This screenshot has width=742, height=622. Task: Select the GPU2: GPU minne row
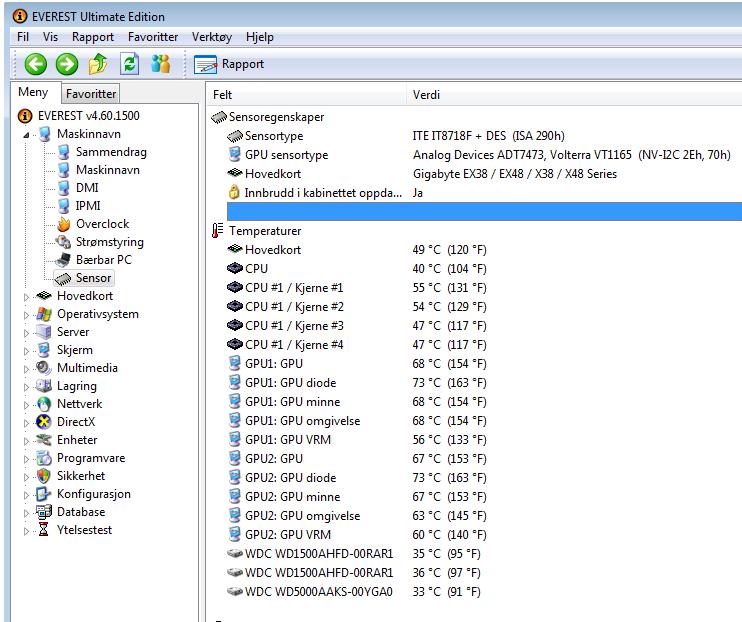[x=484, y=497]
